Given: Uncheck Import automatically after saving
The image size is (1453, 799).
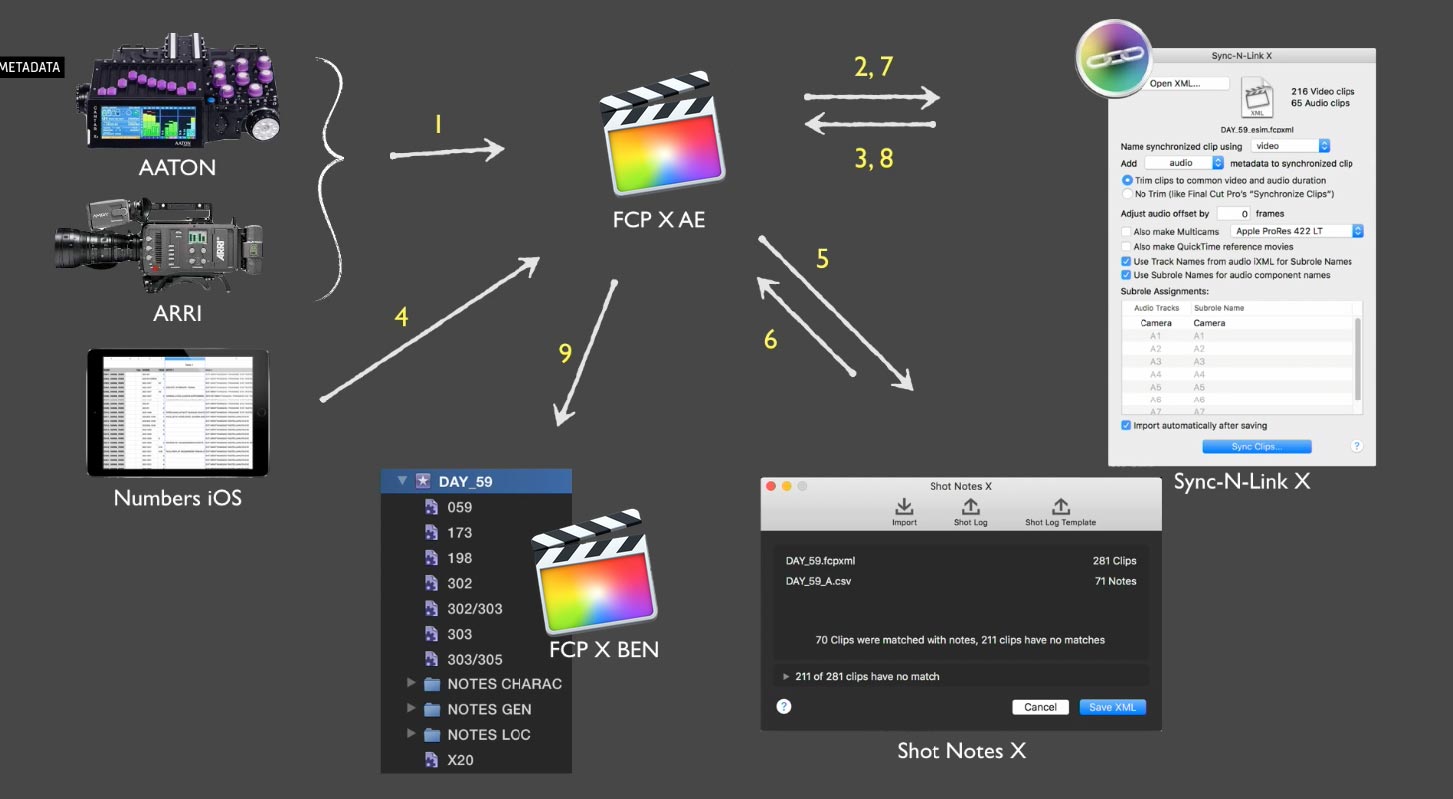Looking at the screenshot, I should tap(1127, 425).
